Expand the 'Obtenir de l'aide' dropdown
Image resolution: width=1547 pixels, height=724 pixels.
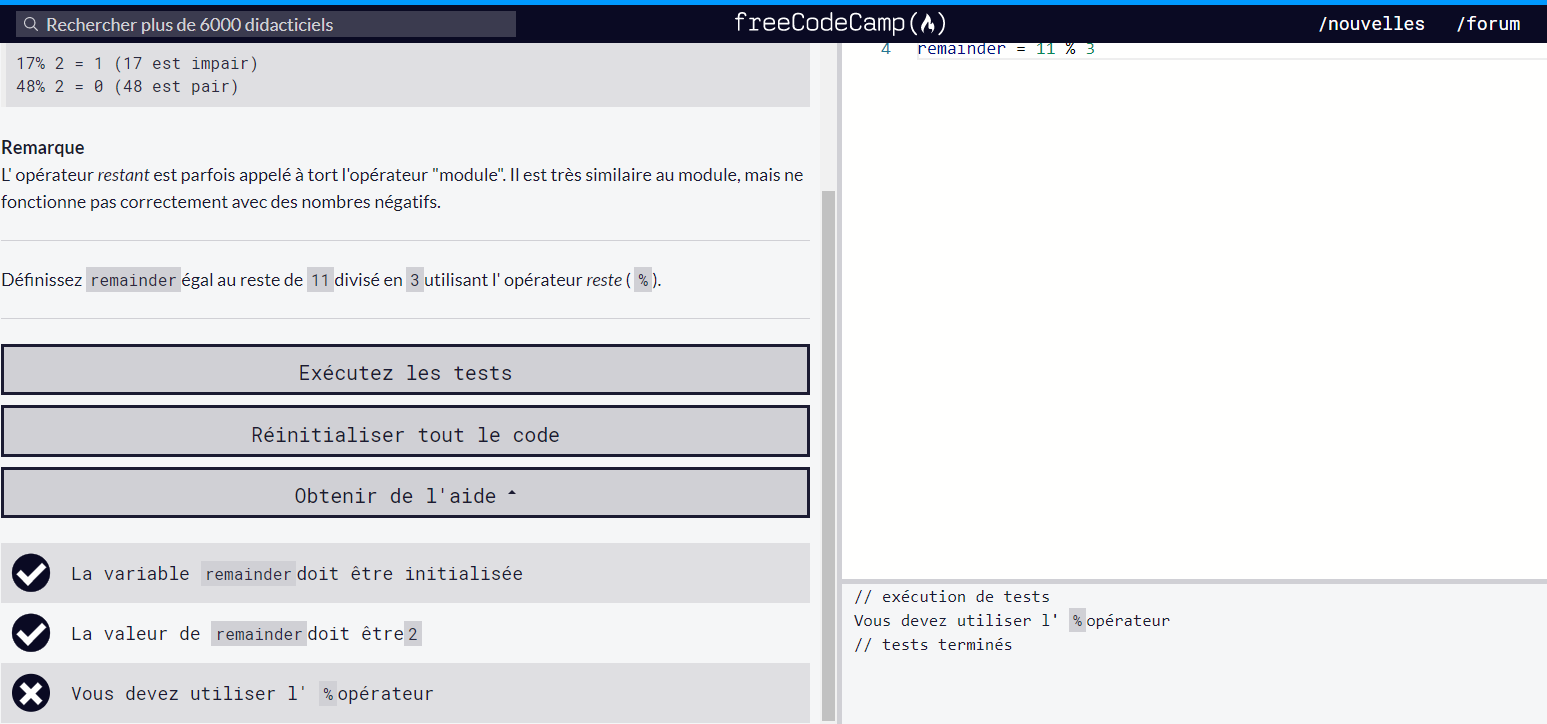[405, 493]
